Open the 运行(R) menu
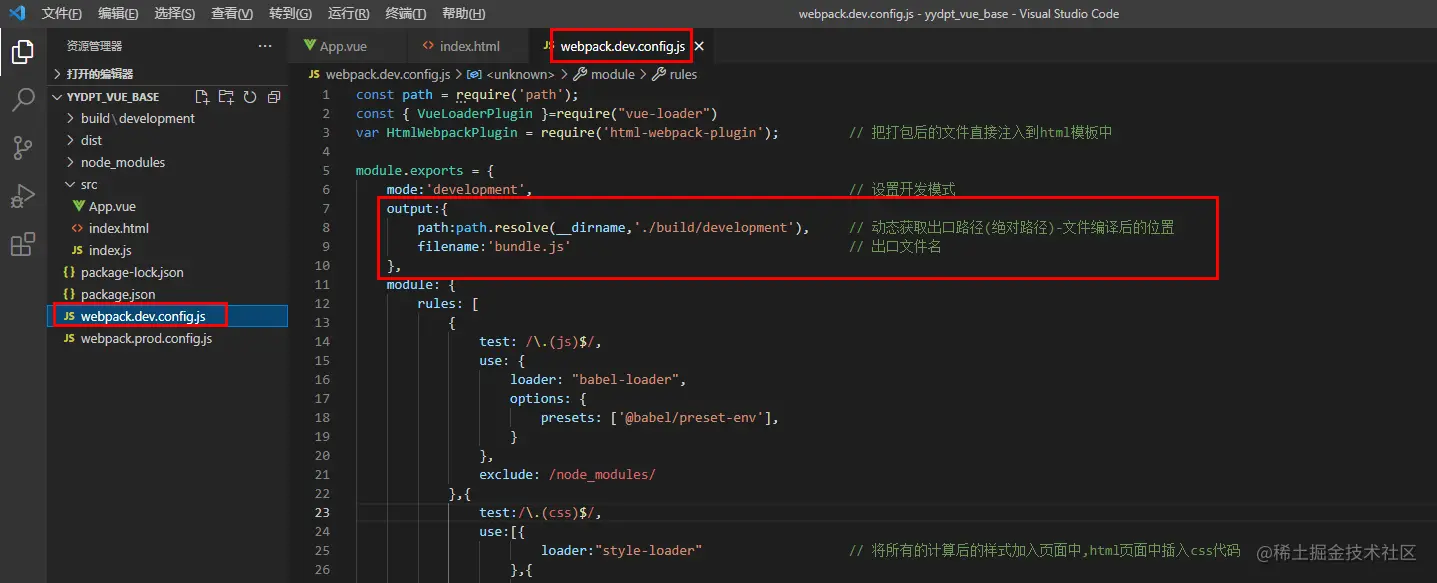The image size is (1437, 583). 348,14
